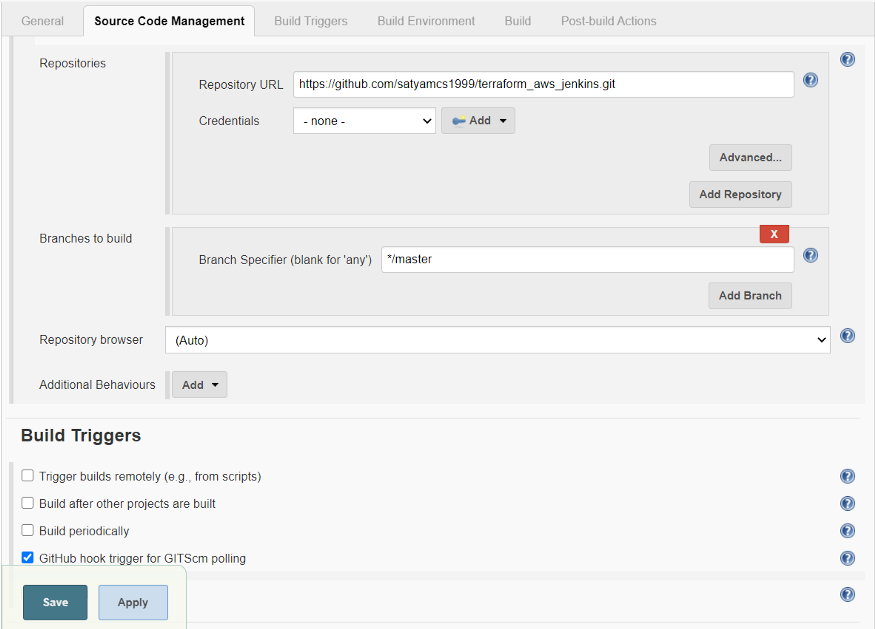Open Additional Behaviours Add dropdown
This screenshot has height=629, width=875.
click(x=199, y=385)
